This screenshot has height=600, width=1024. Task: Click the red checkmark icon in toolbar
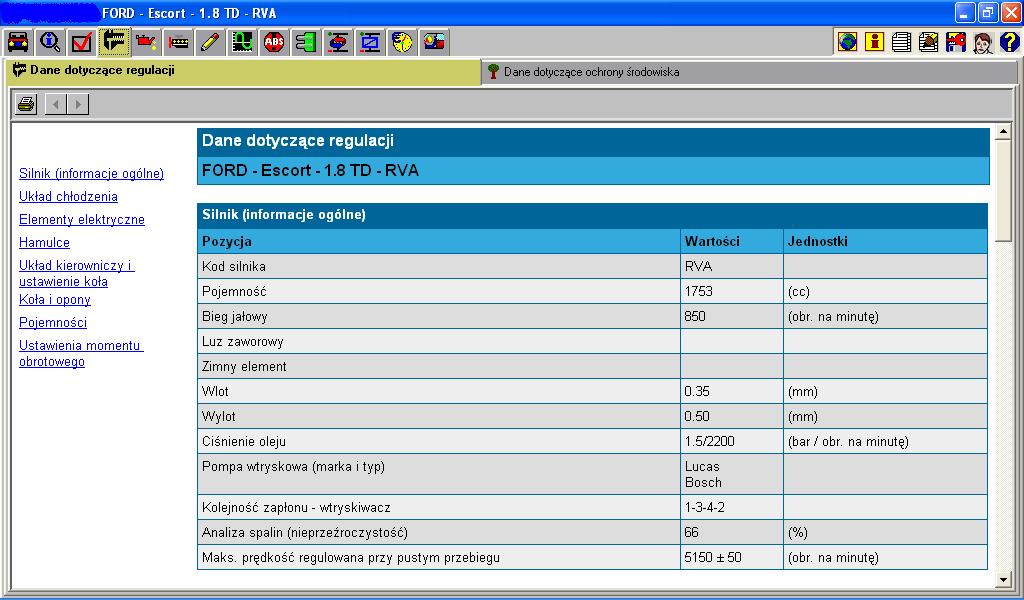click(82, 42)
